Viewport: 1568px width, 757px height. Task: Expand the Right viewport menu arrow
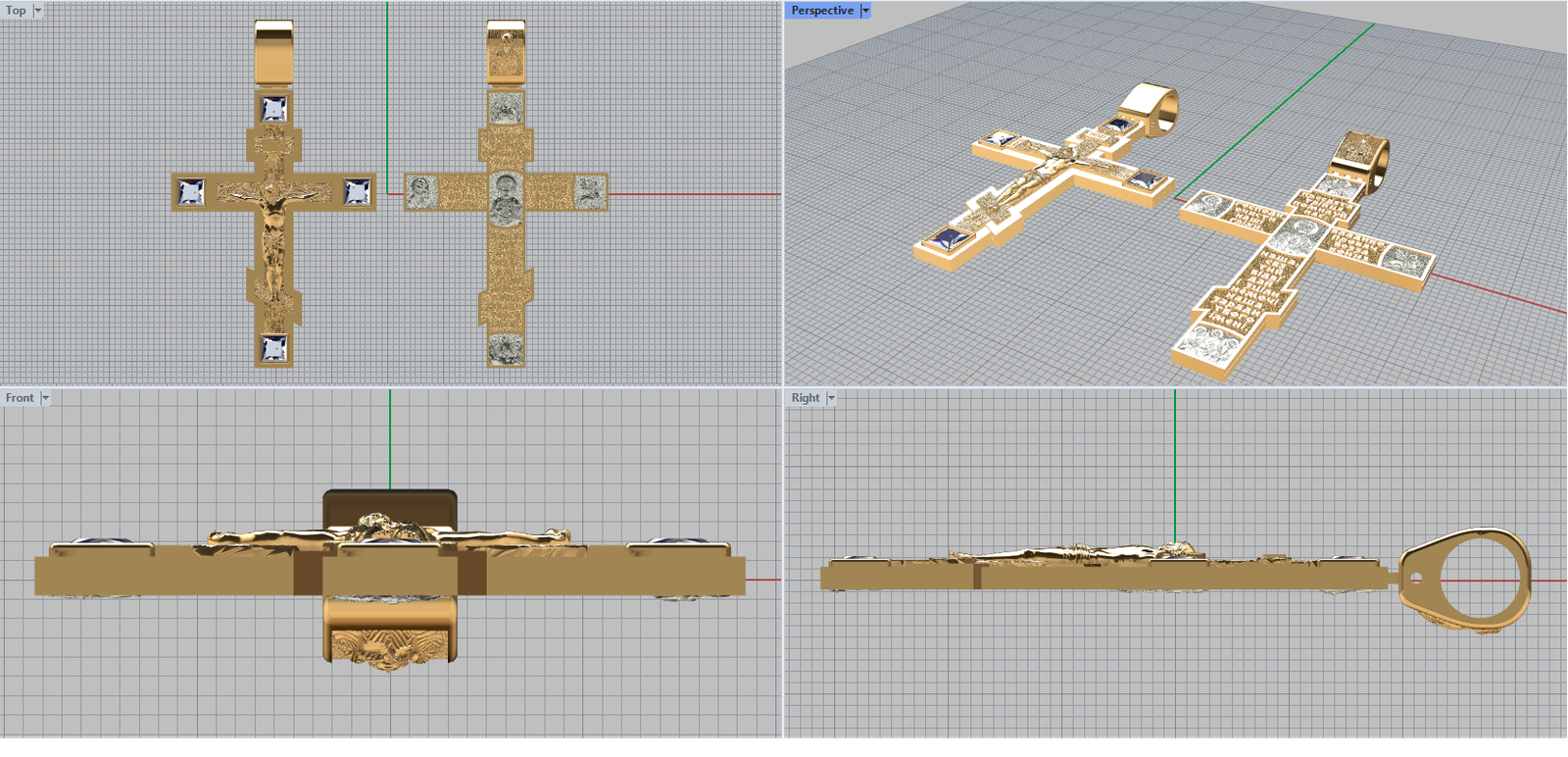tap(831, 398)
